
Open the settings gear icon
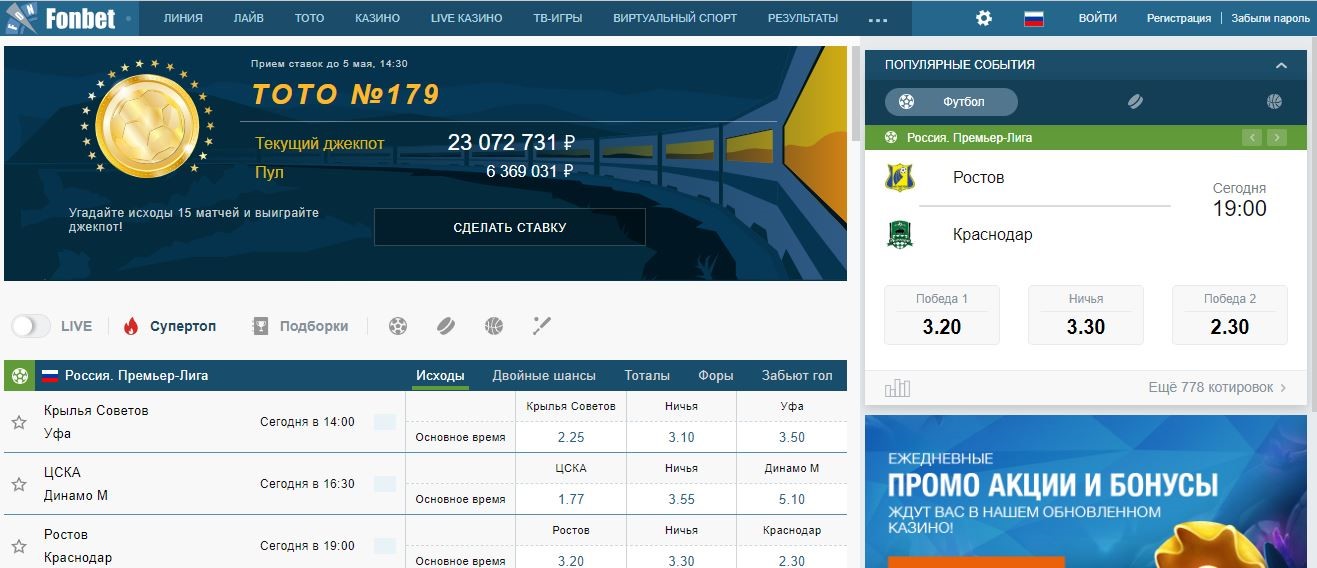(x=984, y=18)
